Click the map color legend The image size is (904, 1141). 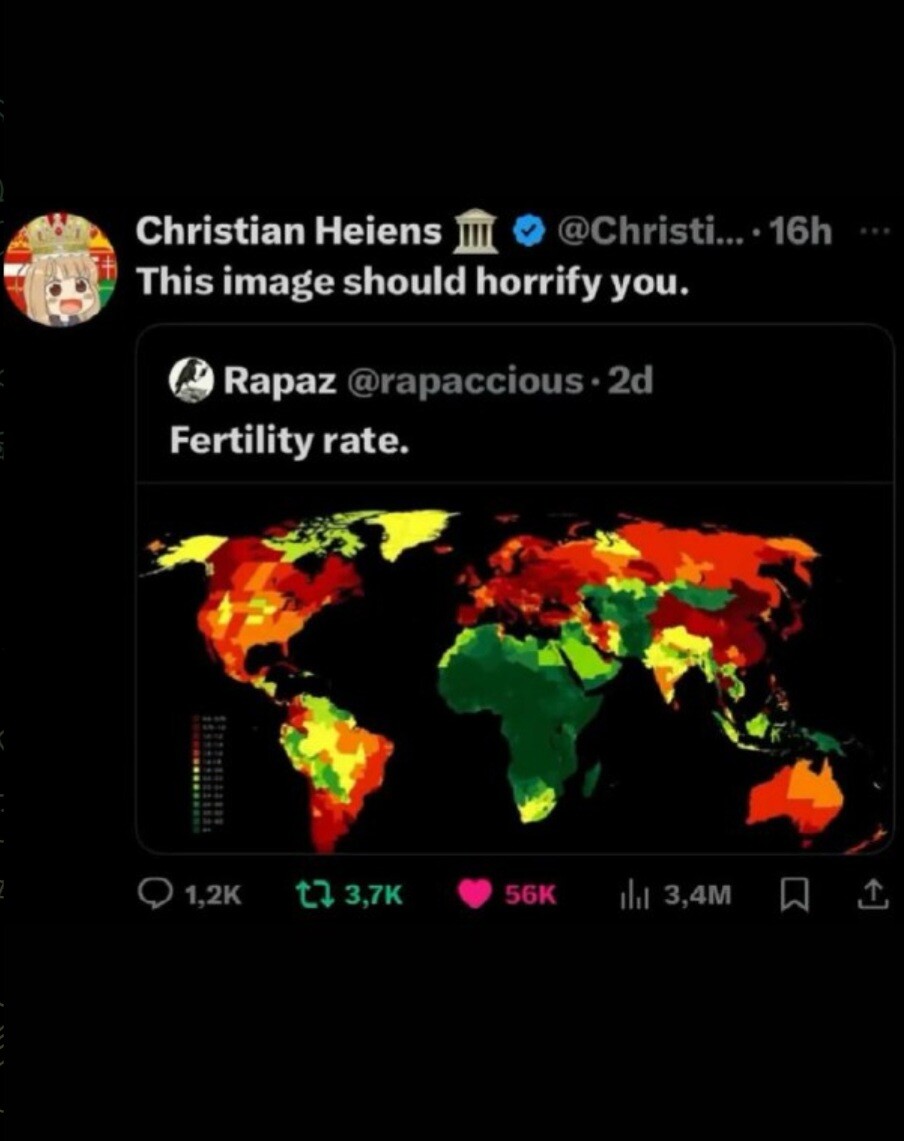tap(208, 771)
